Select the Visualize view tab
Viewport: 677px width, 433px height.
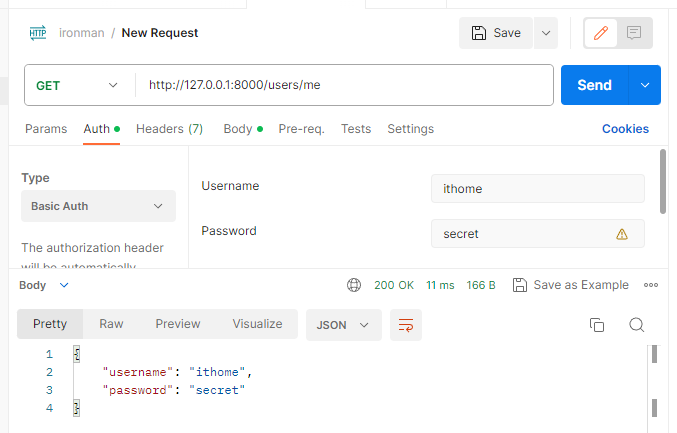point(257,324)
